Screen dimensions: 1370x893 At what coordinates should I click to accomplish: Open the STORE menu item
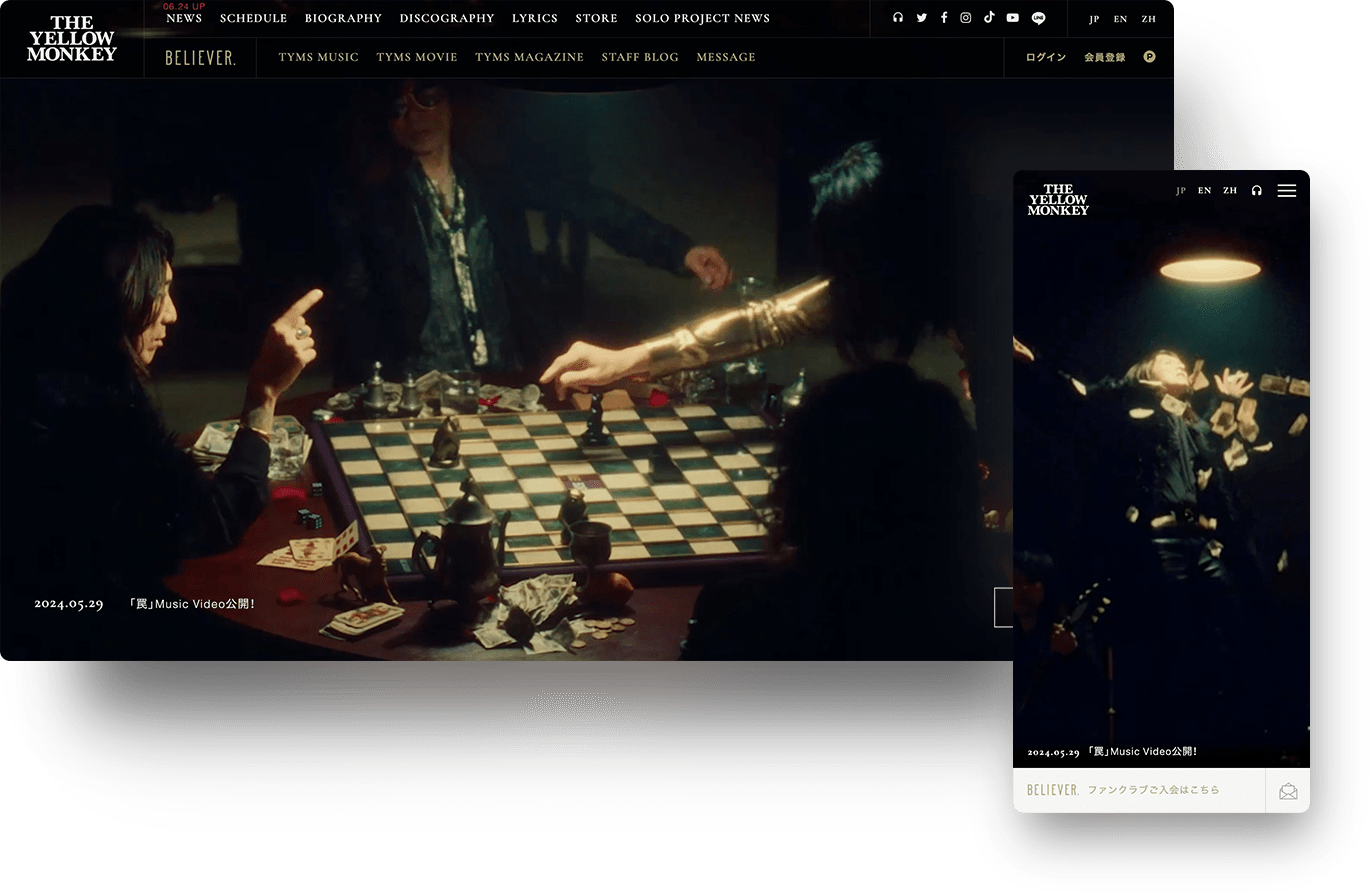click(x=596, y=18)
